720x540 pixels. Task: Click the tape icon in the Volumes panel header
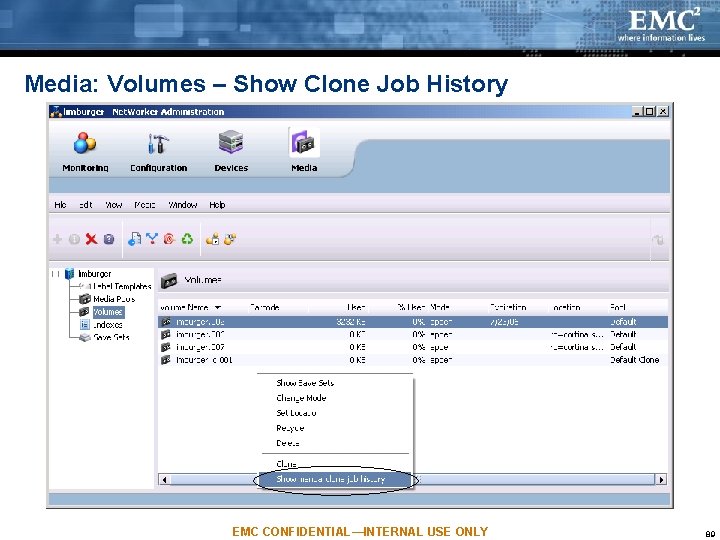point(169,281)
